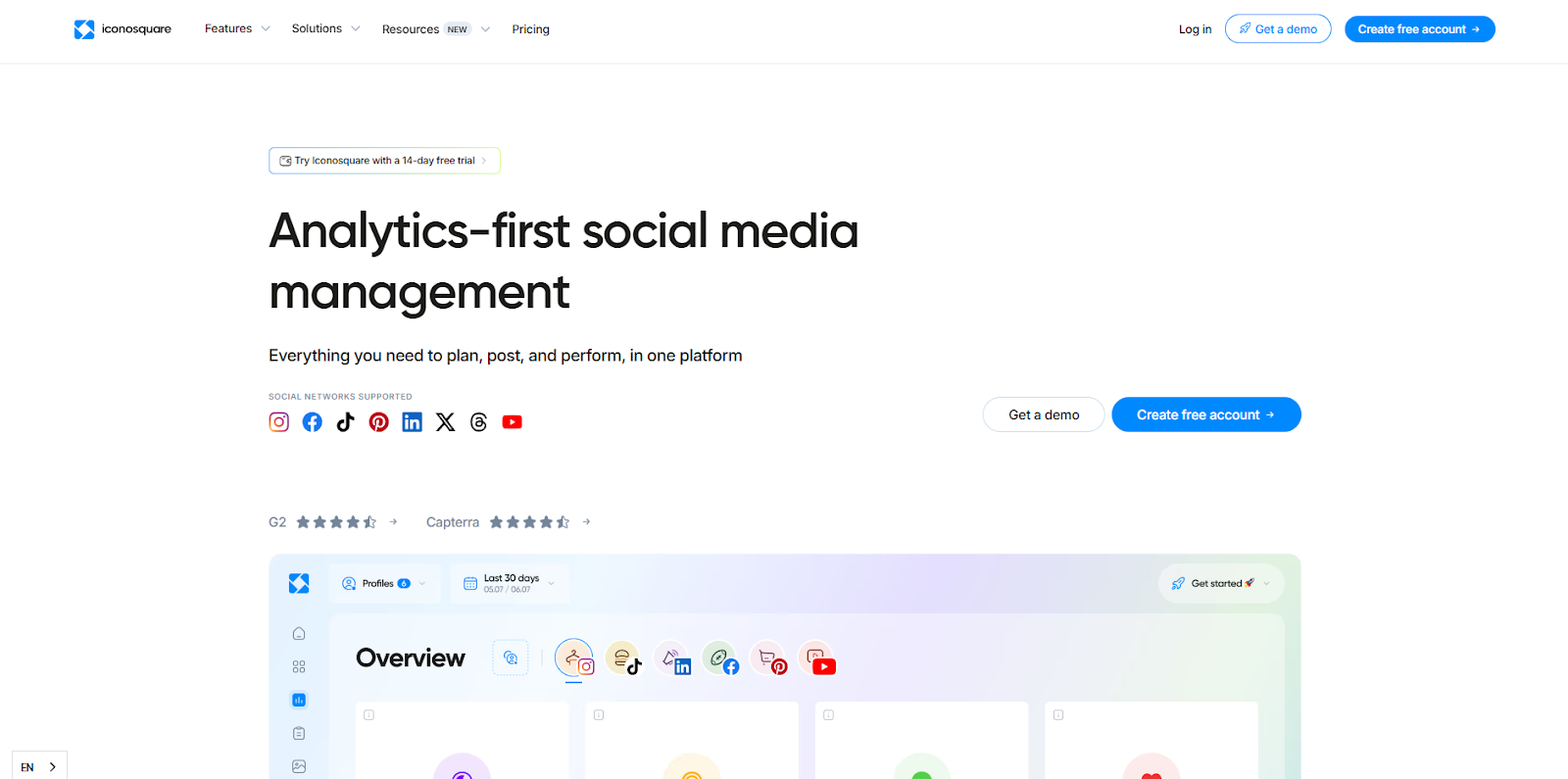Viewport: 1568px width, 779px height.
Task: Click the home icon in dashboard sidebar
Action: click(x=299, y=634)
